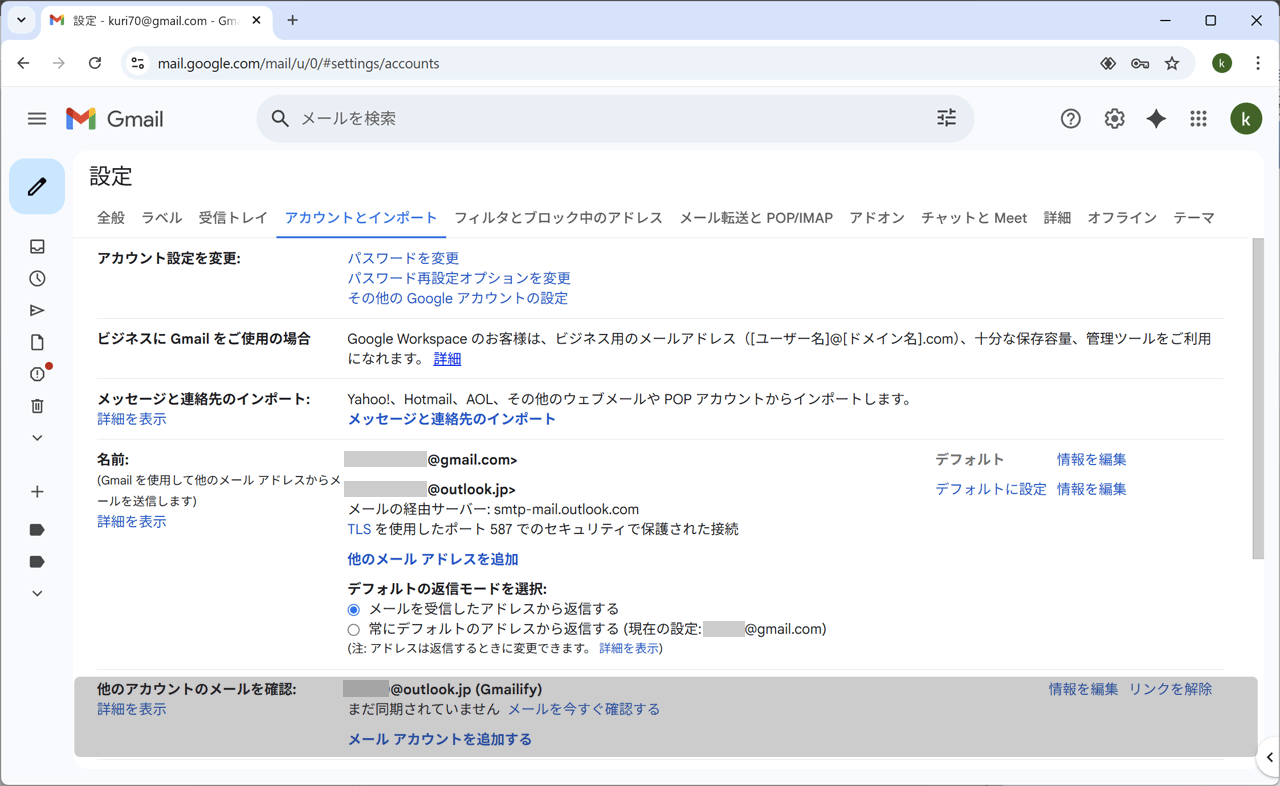Image resolution: width=1280 pixels, height=786 pixels.
Task: Expand more labels chevron in sidebar
Action: click(37, 594)
